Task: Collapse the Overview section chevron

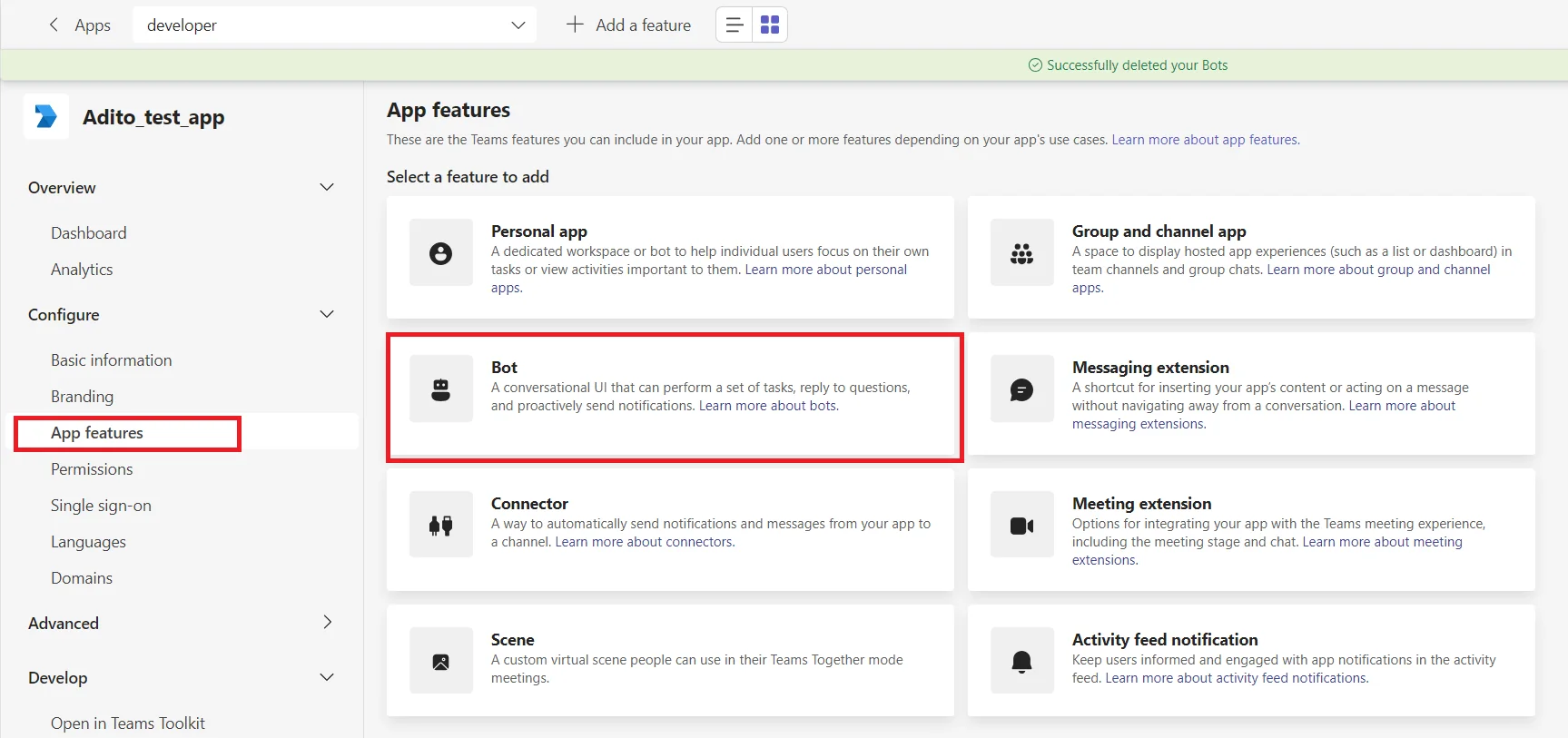Action: [327, 187]
